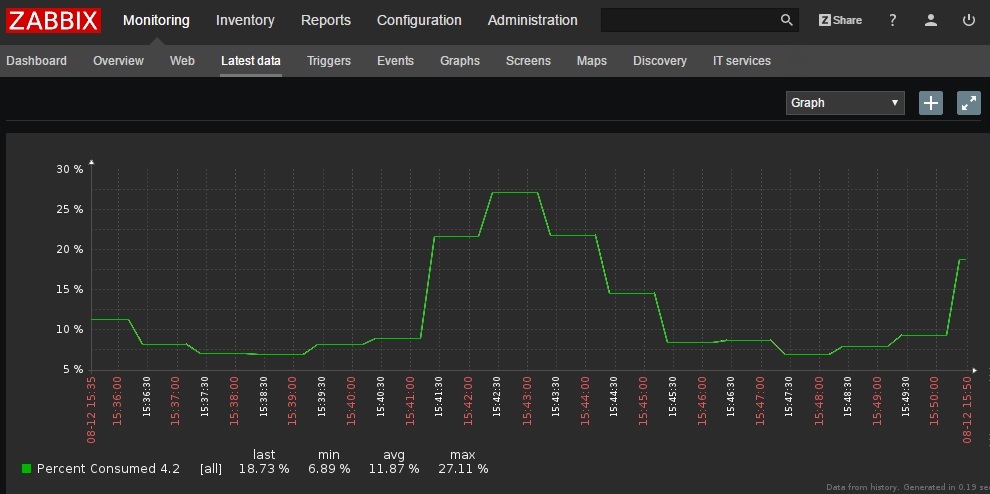Click the green Percent Consumed legend swatch
The width and height of the screenshot is (990, 494).
(26, 469)
